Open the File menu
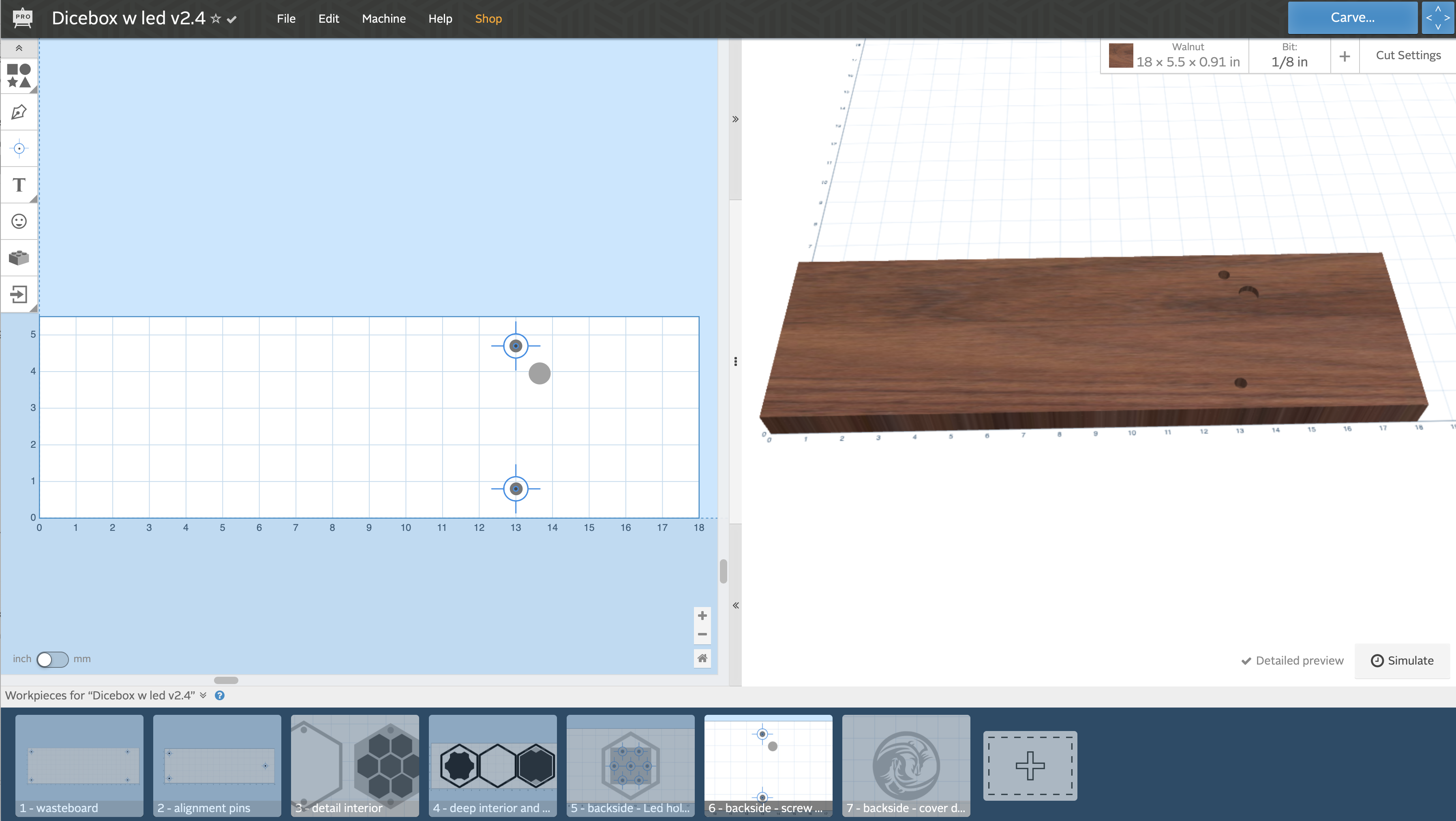This screenshot has height=821, width=1456. click(286, 19)
